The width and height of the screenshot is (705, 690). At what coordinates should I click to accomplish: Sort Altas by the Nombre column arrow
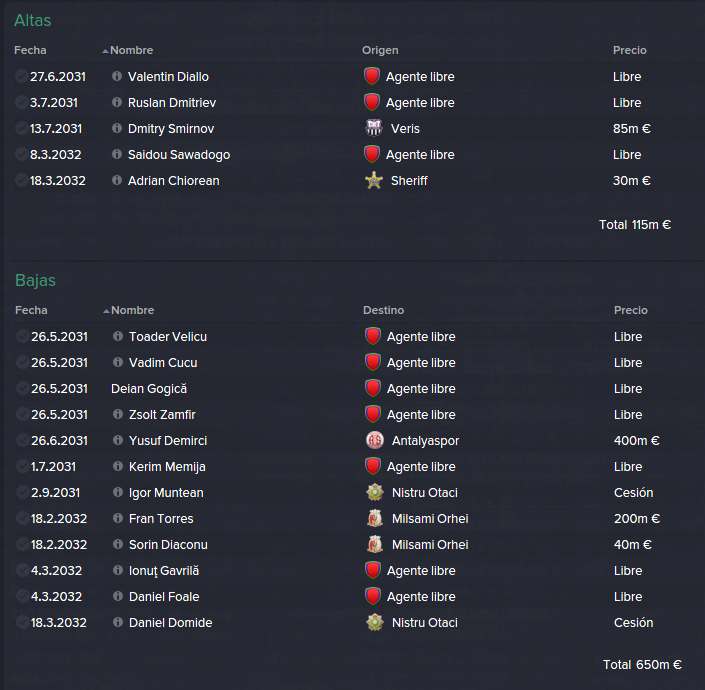(106, 51)
